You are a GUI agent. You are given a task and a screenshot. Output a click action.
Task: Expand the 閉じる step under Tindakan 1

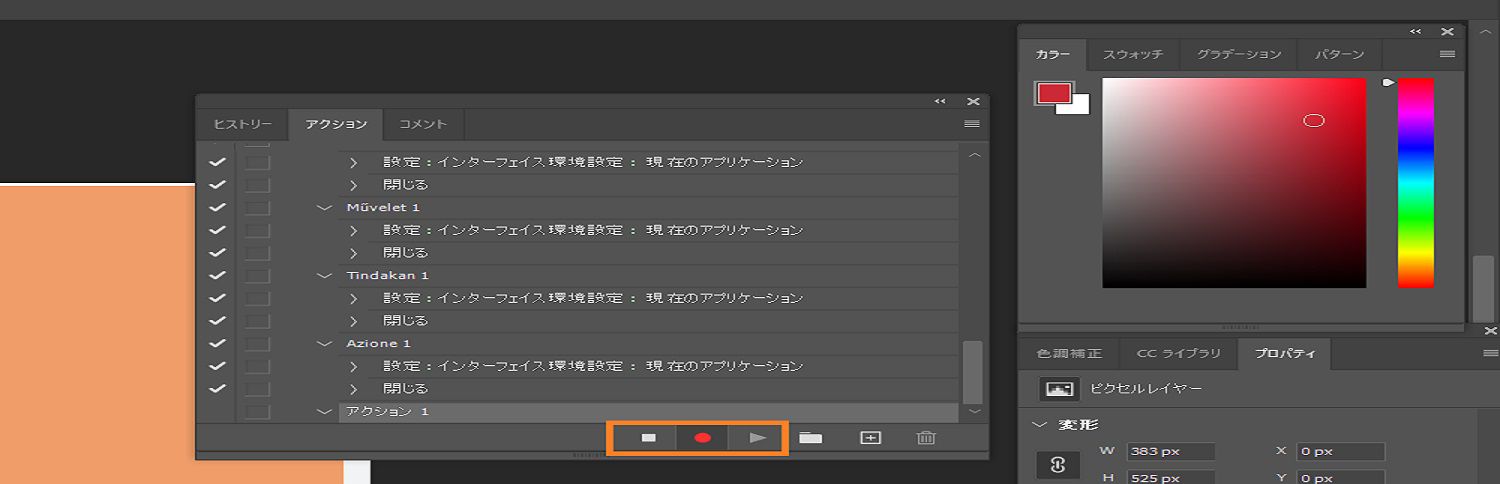[x=353, y=321]
